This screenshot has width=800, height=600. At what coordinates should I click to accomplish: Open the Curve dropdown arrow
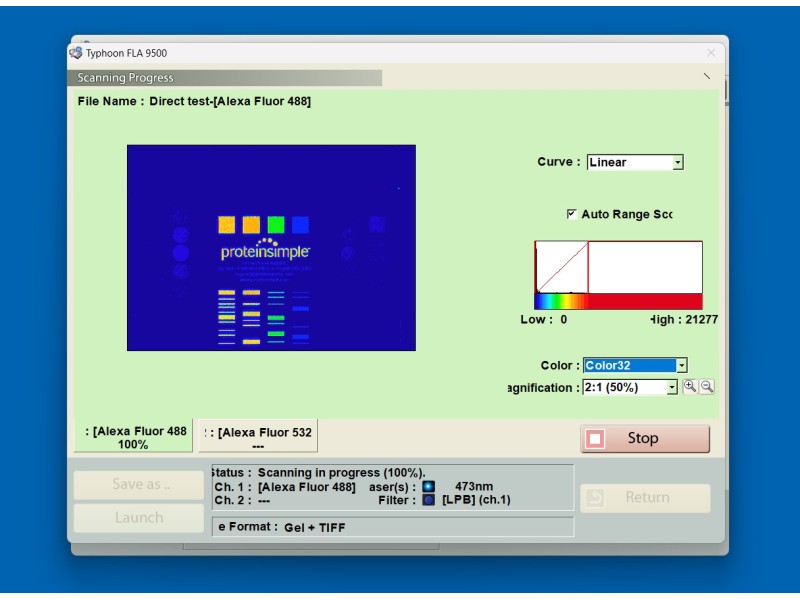678,162
